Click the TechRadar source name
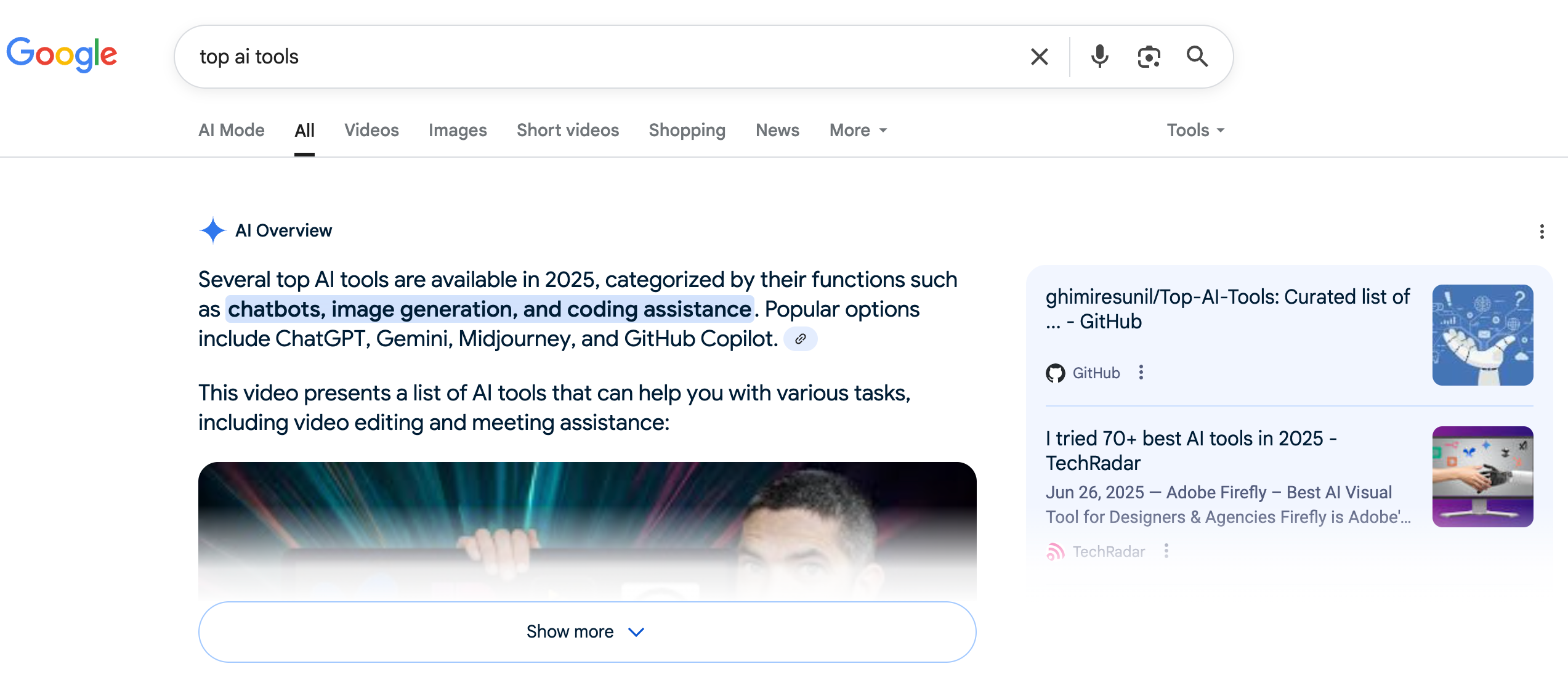The image size is (1568, 685). pyautogui.click(x=1109, y=551)
